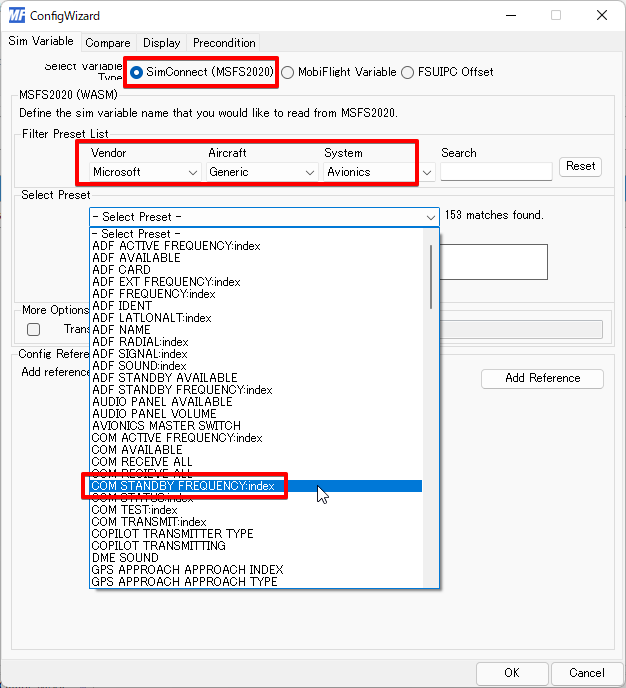The height and width of the screenshot is (688, 626).
Task: Select the '- Select Preset -' list entry
Action: (x=256, y=233)
